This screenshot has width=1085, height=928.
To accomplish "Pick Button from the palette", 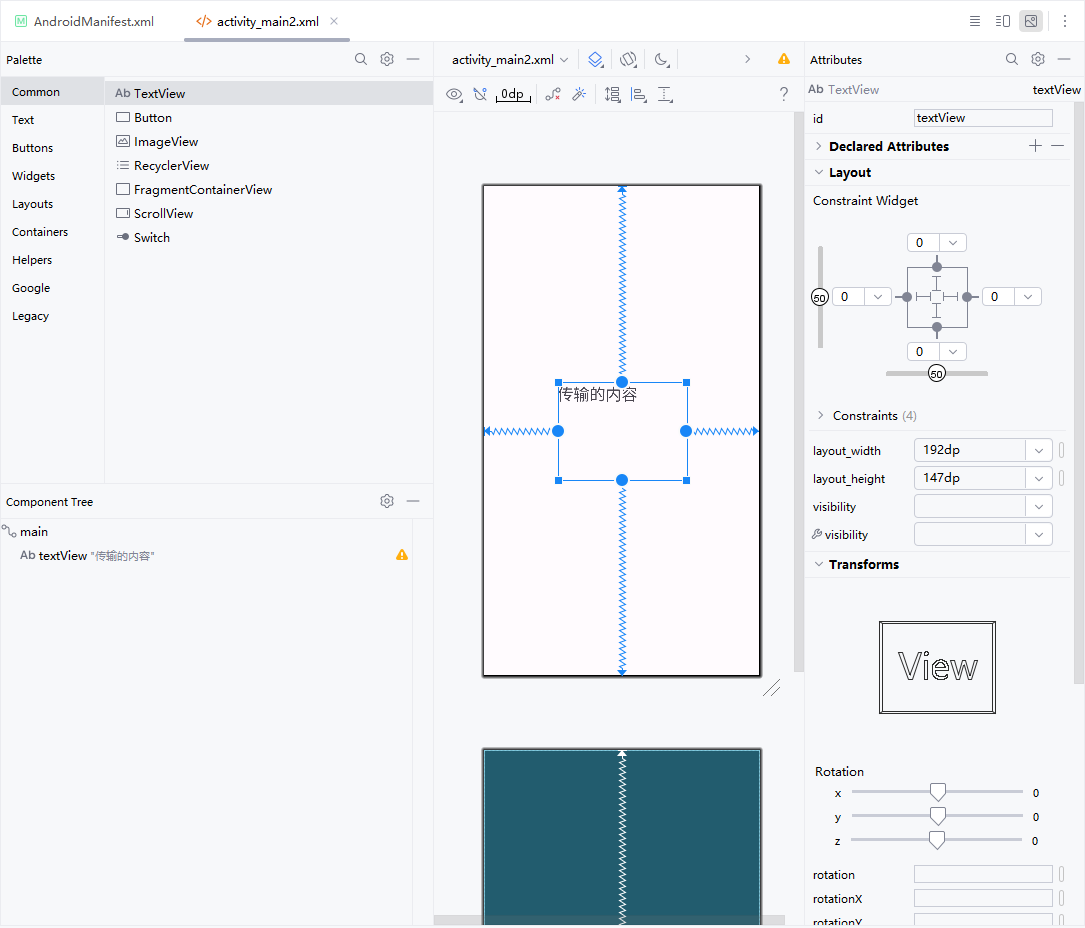I will point(269,118).
